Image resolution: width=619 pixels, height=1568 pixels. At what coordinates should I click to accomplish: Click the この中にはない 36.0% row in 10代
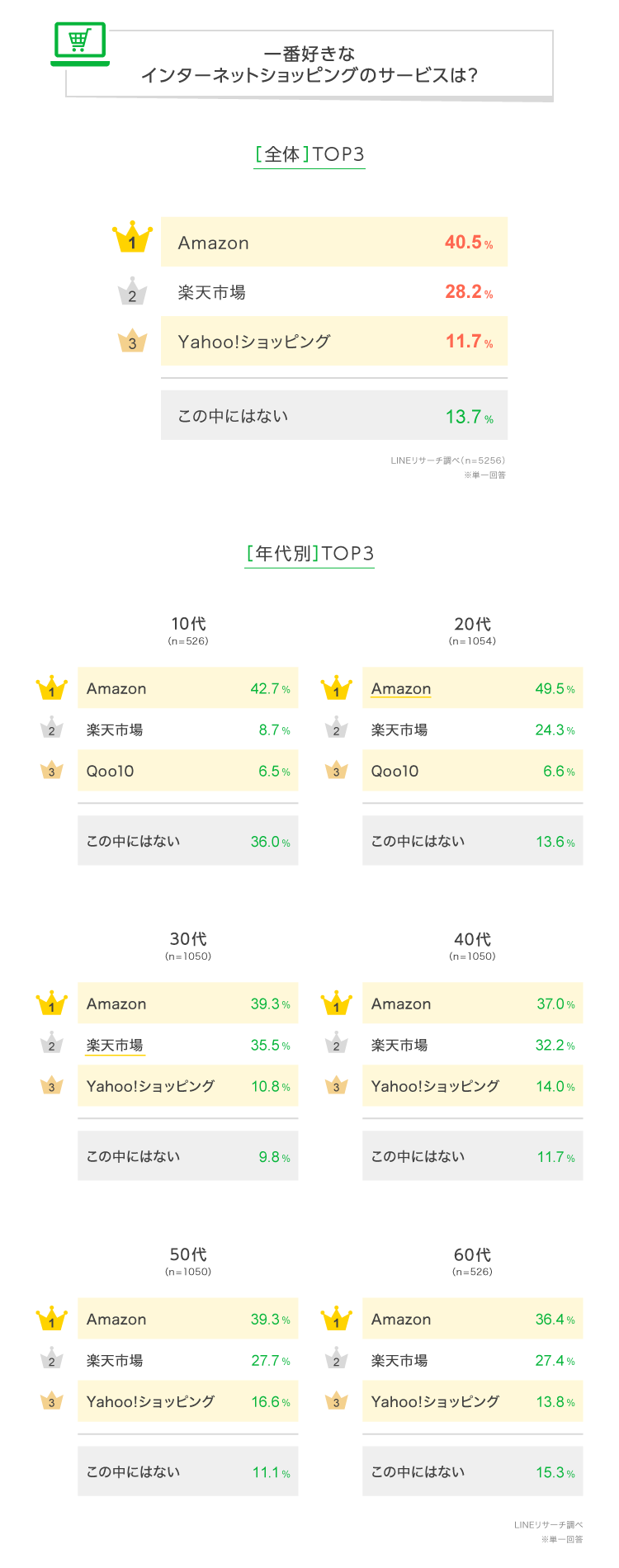[188, 841]
